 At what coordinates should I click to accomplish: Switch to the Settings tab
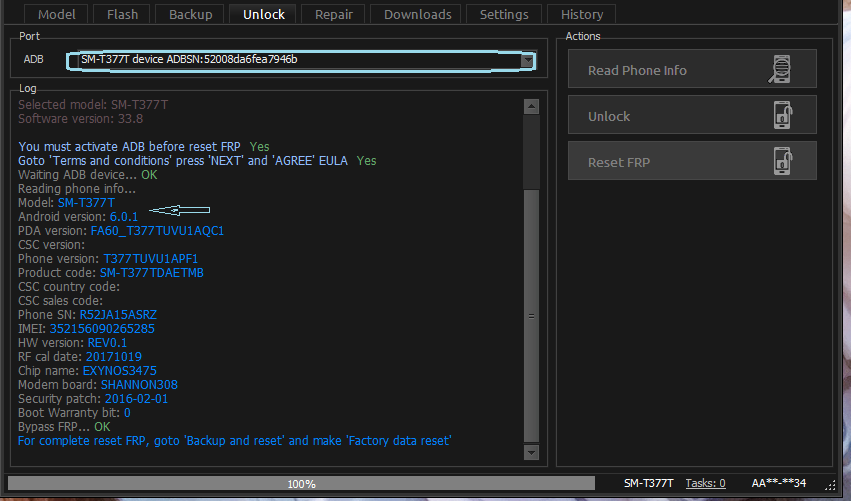[x=504, y=14]
